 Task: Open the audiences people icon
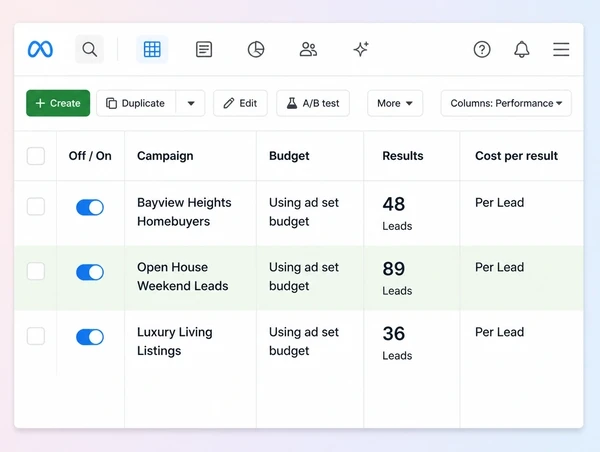click(x=308, y=49)
